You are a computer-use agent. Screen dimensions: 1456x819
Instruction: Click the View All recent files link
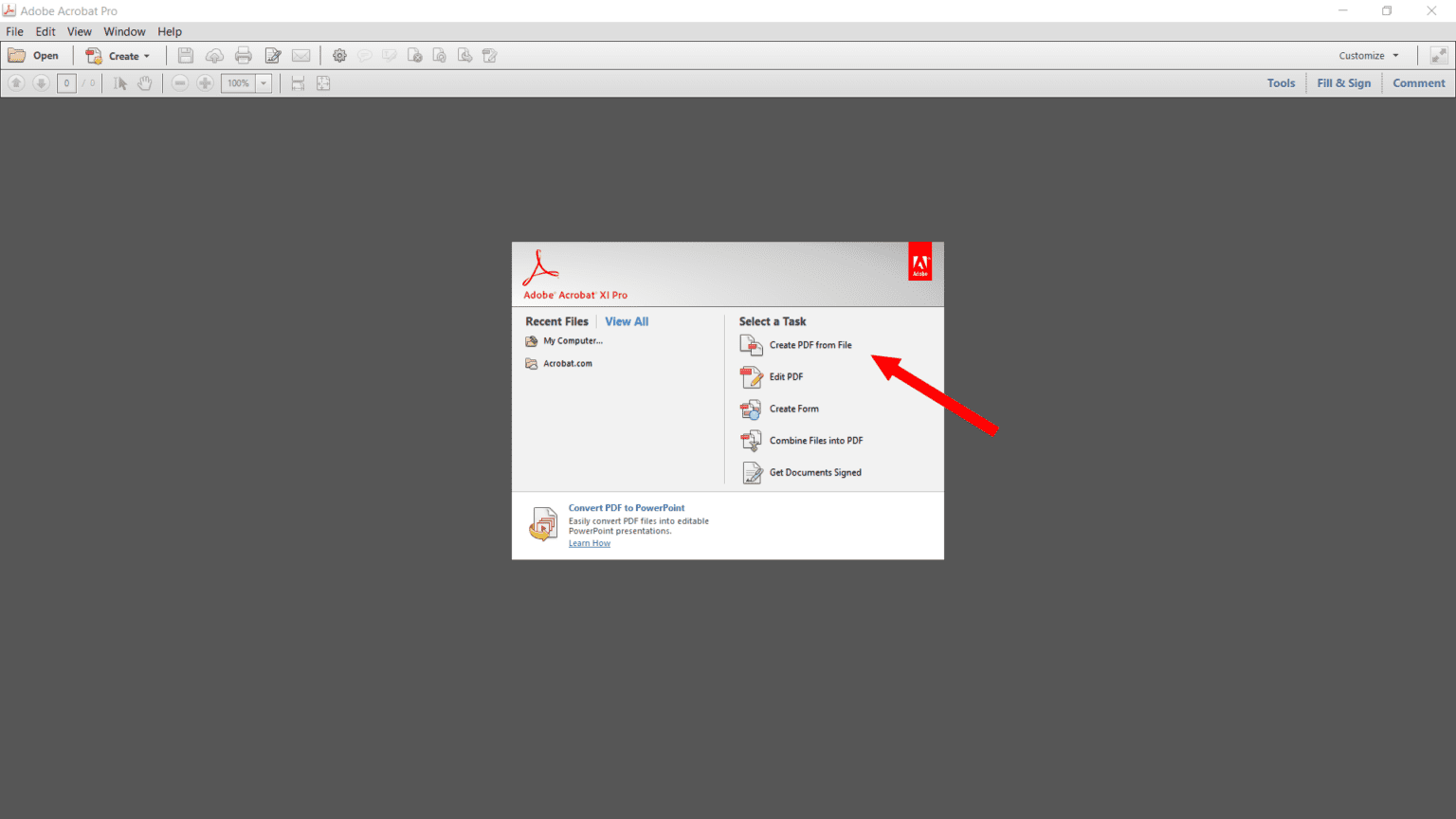click(627, 321)
